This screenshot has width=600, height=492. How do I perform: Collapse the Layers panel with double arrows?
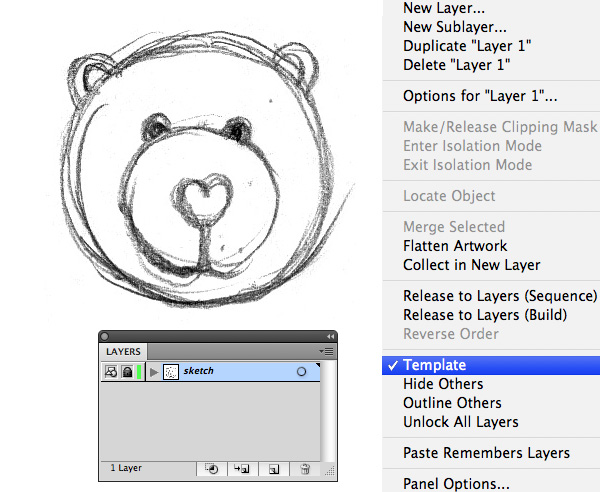pos(330,336)
